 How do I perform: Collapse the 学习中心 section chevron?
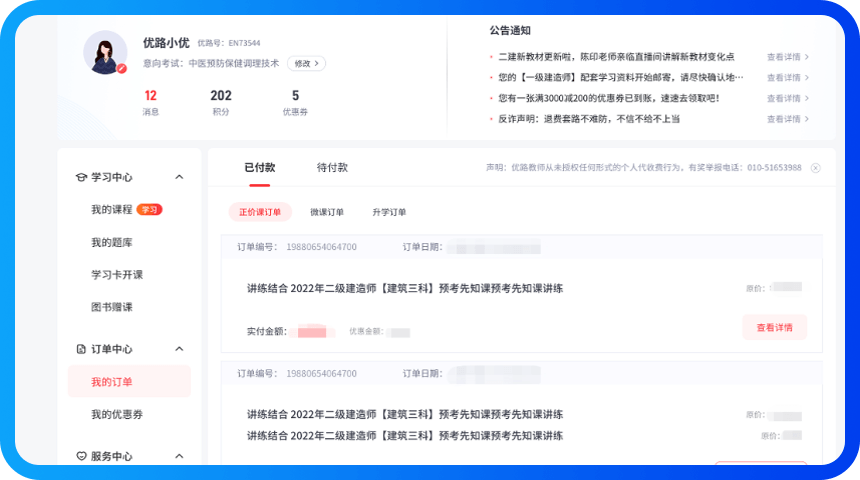(179, 177)
